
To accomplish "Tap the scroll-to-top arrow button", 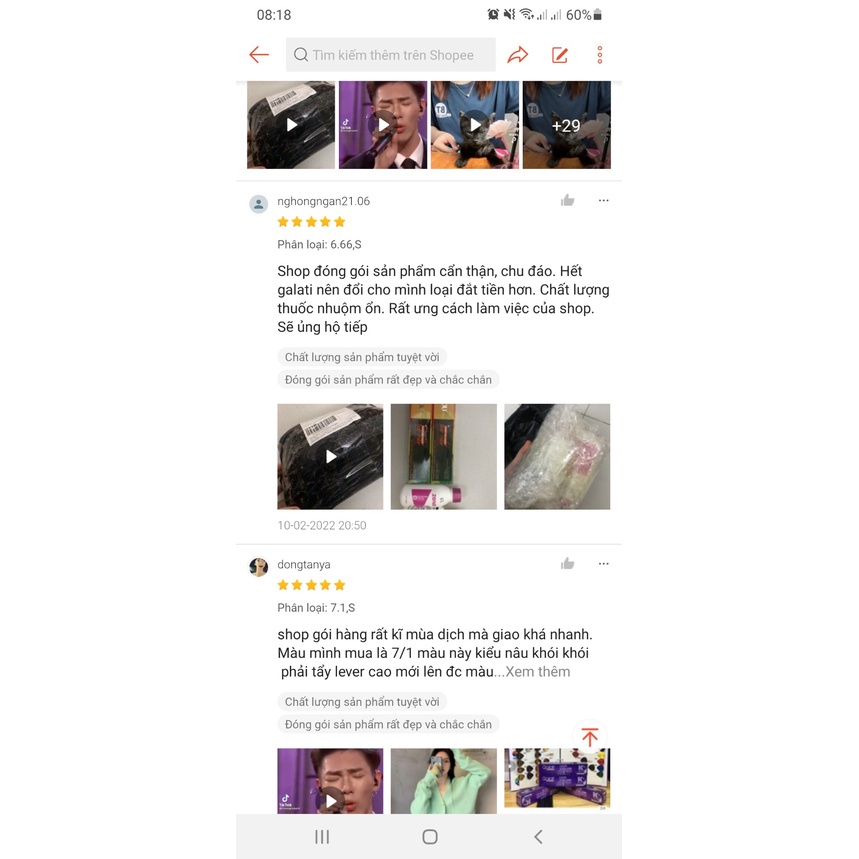I will tap(589, 737).
